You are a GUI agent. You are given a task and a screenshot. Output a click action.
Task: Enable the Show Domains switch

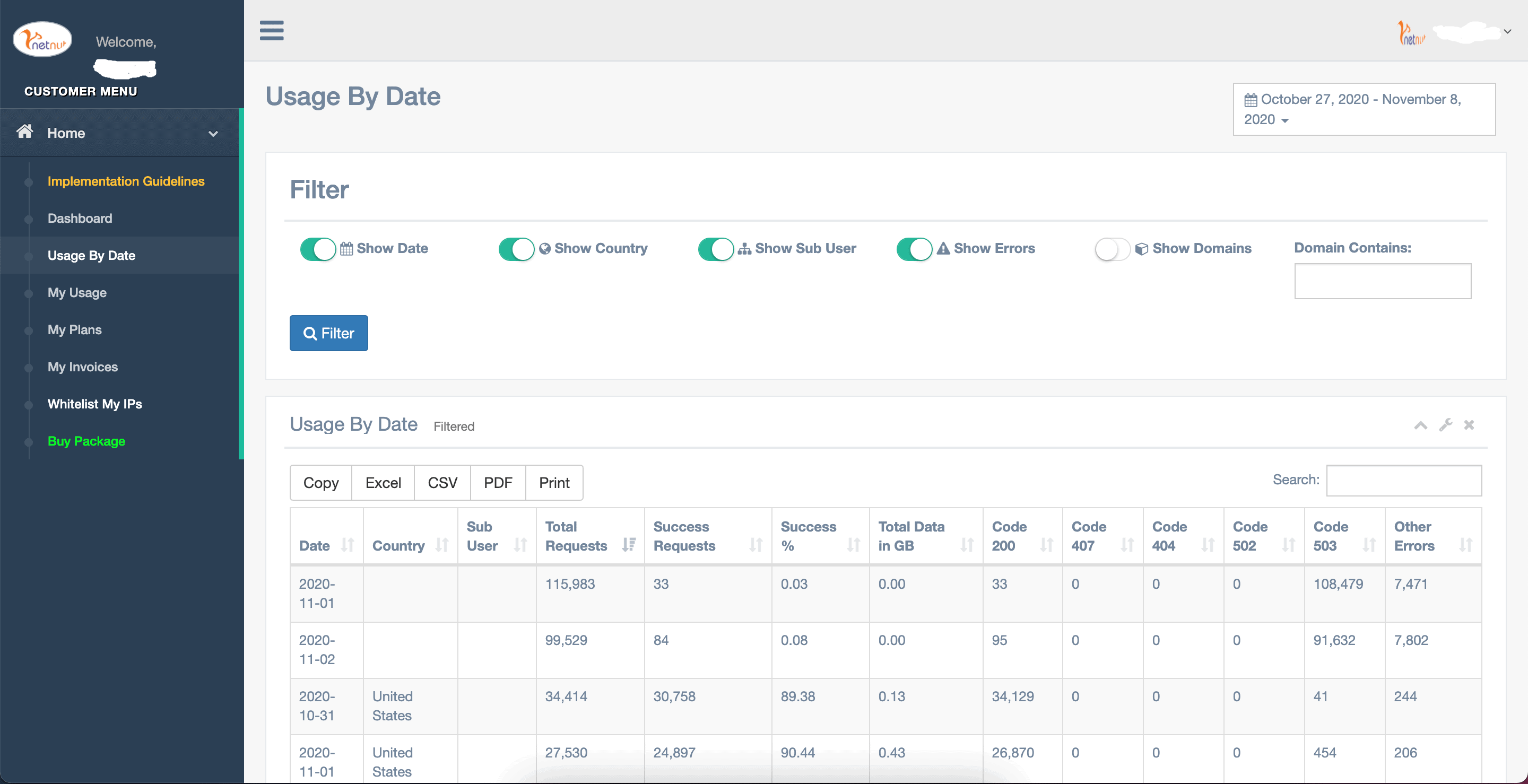pos(1113,249)
